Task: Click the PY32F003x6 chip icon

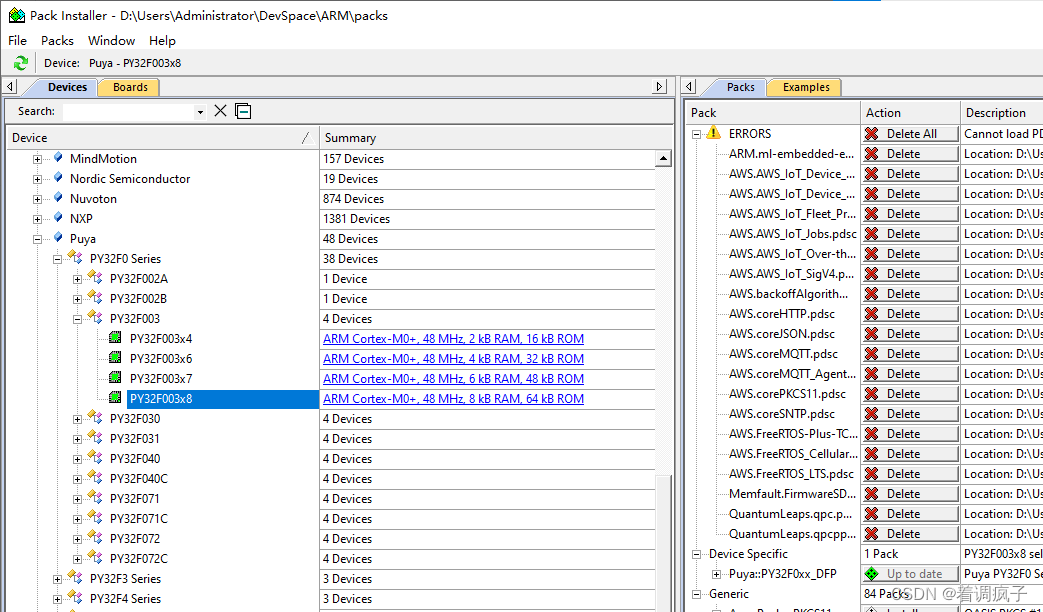Action: [x=115, y=358]
